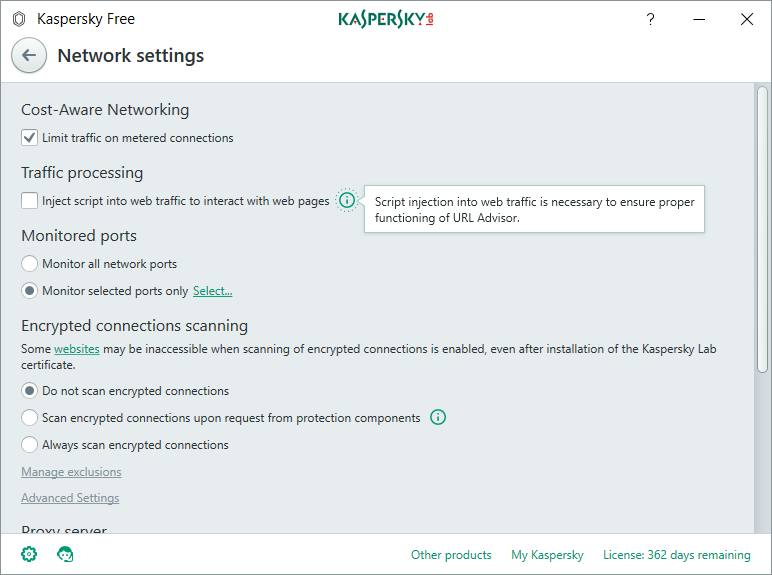The height and width of the screenshot is (575, 772).
Task: Open My Kaspersky link
Action: 547,555
